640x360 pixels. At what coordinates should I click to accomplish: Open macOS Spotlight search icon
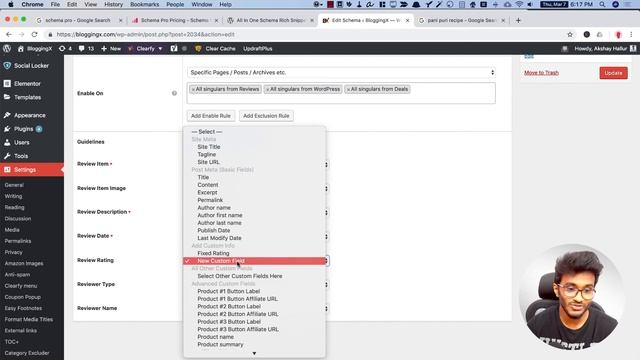coord(602,4)
